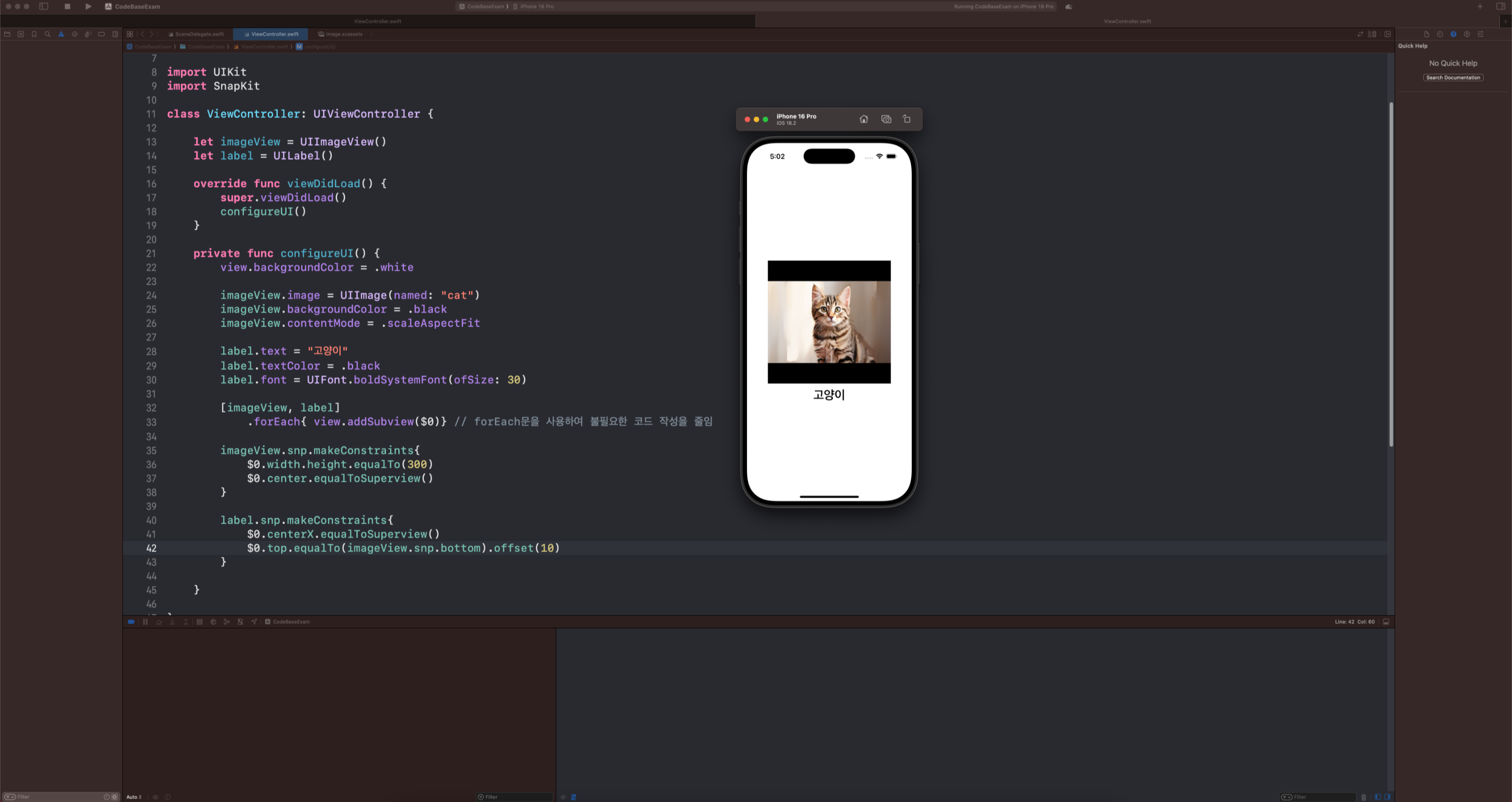Open the Issue navigator warning icon

[61, 34]
